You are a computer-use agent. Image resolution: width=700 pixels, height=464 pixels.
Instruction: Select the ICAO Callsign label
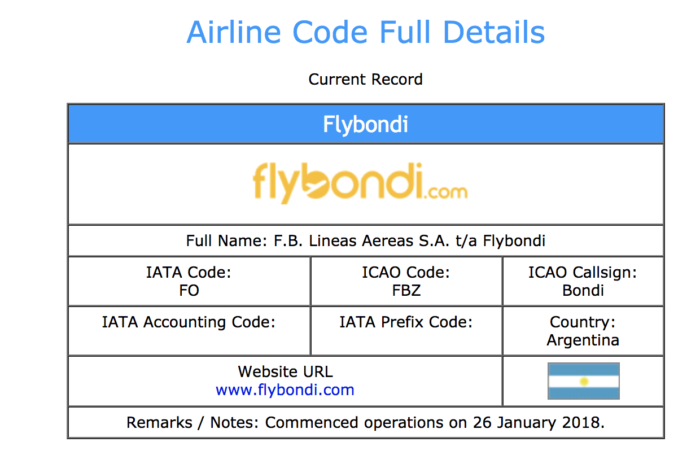pos(583,272)
